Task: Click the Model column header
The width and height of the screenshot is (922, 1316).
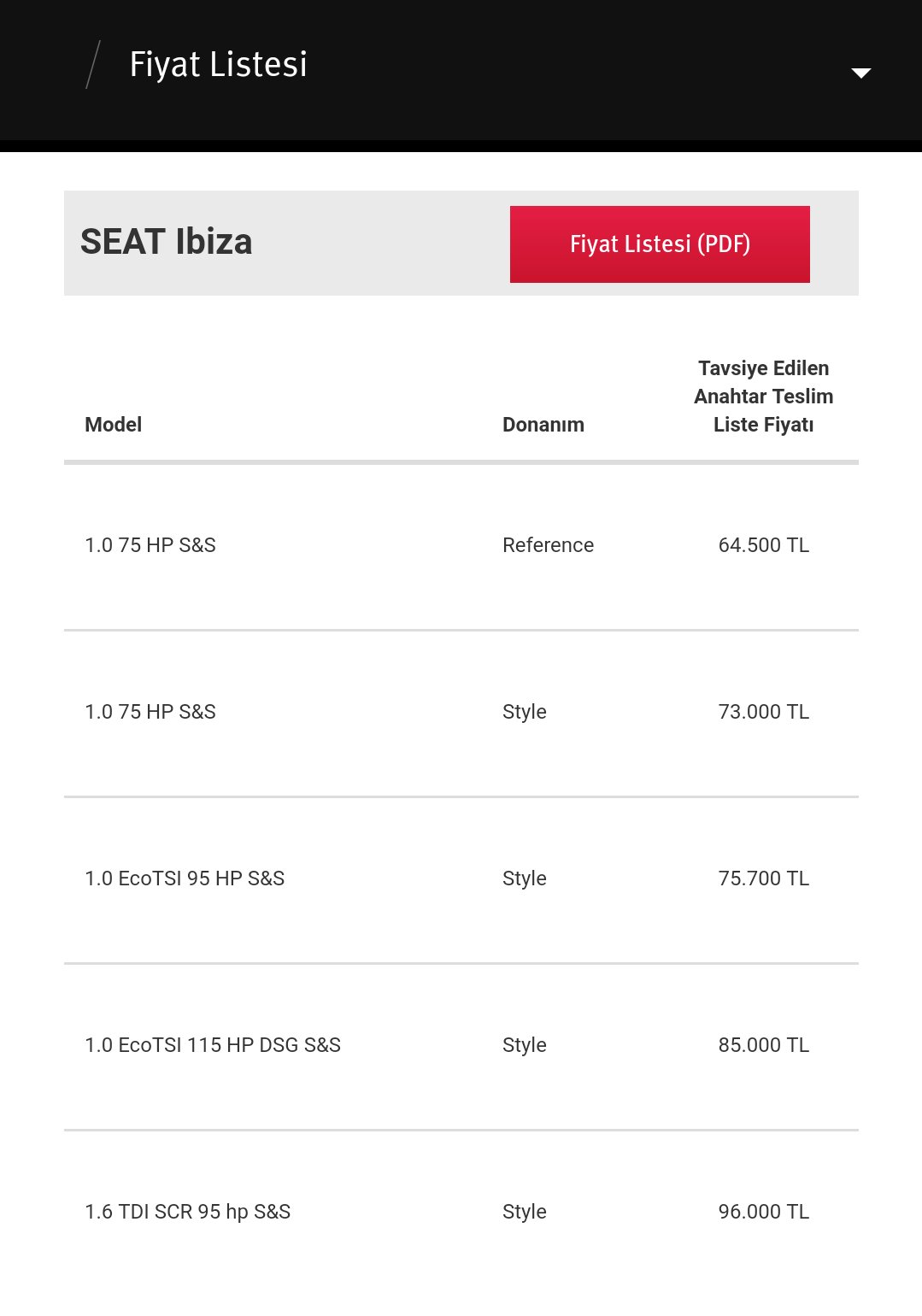Action: click(114, 425)
